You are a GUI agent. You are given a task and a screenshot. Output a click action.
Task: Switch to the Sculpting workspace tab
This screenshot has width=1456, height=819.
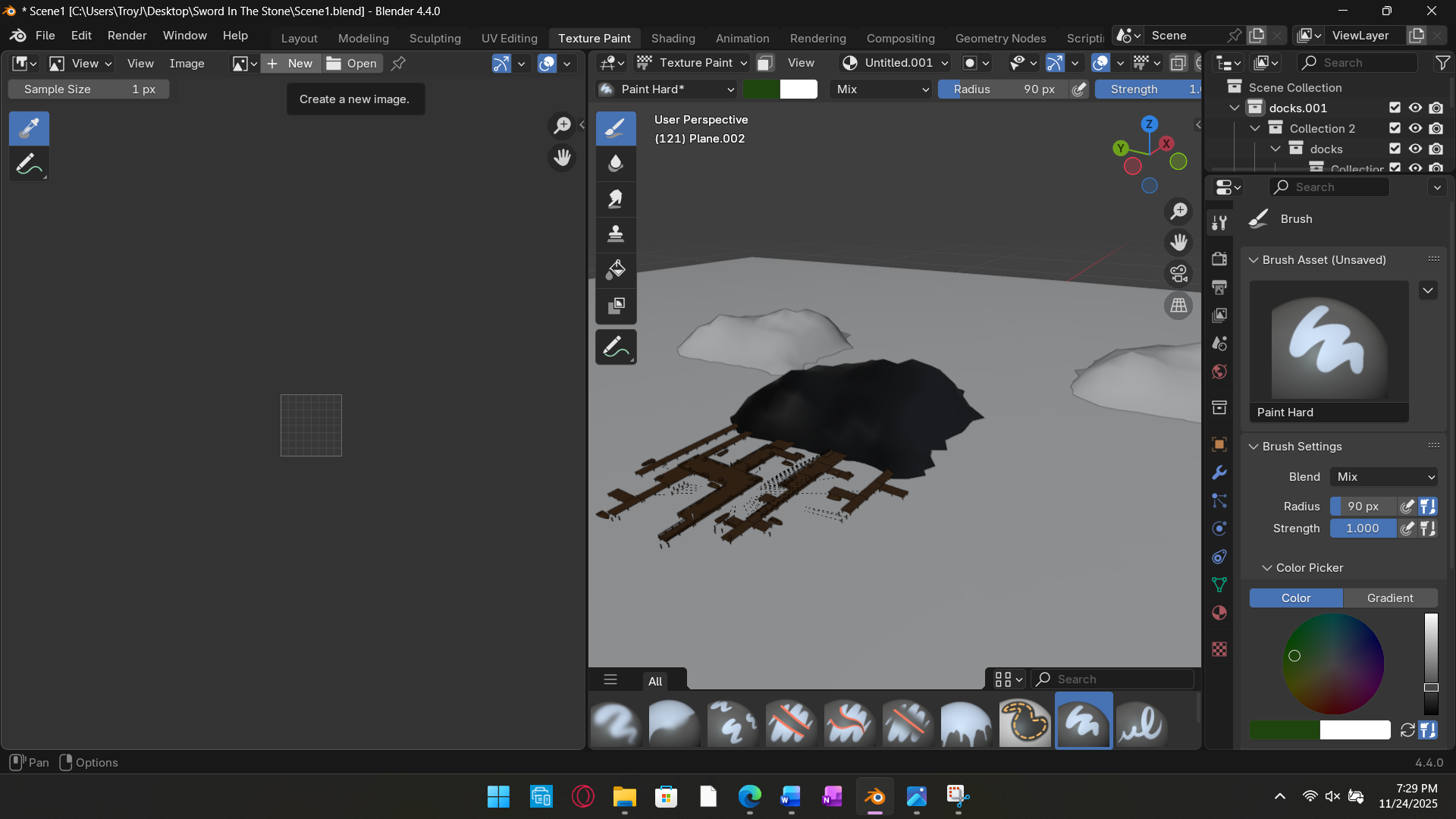tap(435, 38)
